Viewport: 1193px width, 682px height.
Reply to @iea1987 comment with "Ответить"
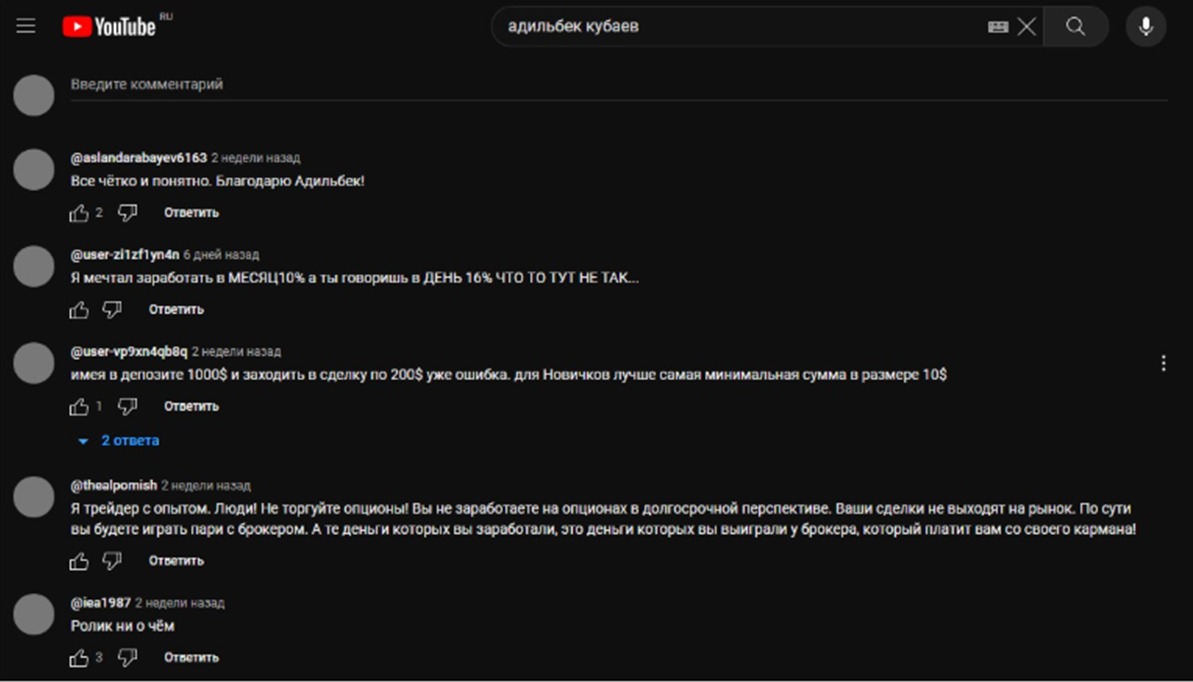click(191, 658)
